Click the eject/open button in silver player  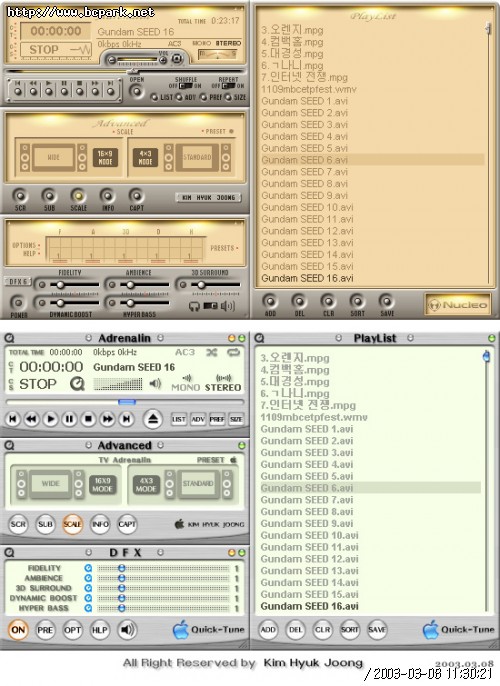[x=153, y=419]
